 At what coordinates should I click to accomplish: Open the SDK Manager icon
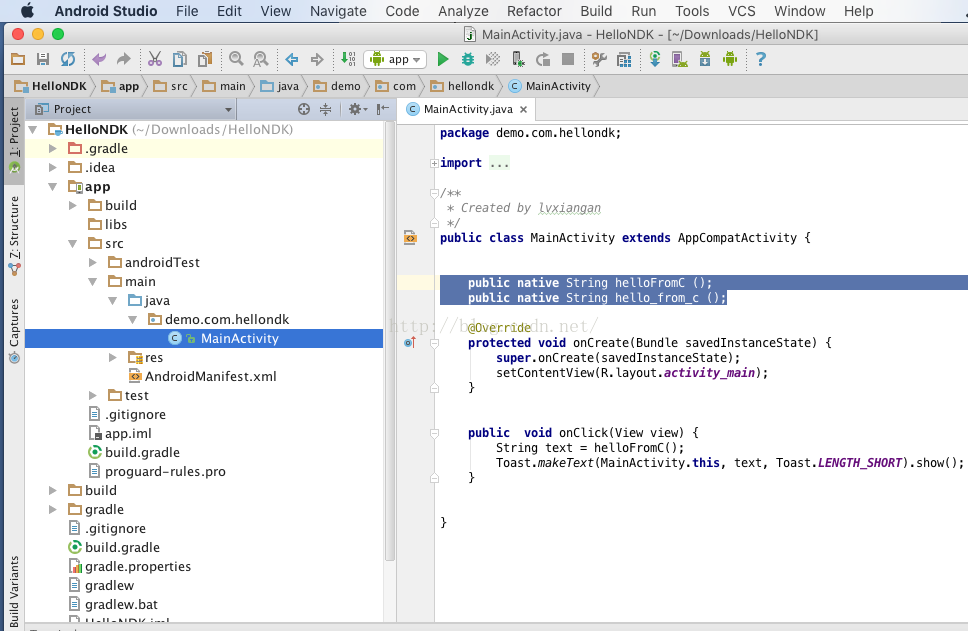705,59
